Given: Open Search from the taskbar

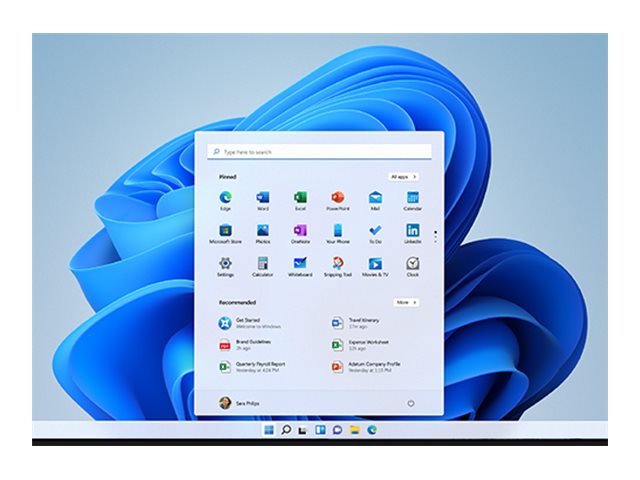Looking at the screenshot, I should [x=286, y=430].
